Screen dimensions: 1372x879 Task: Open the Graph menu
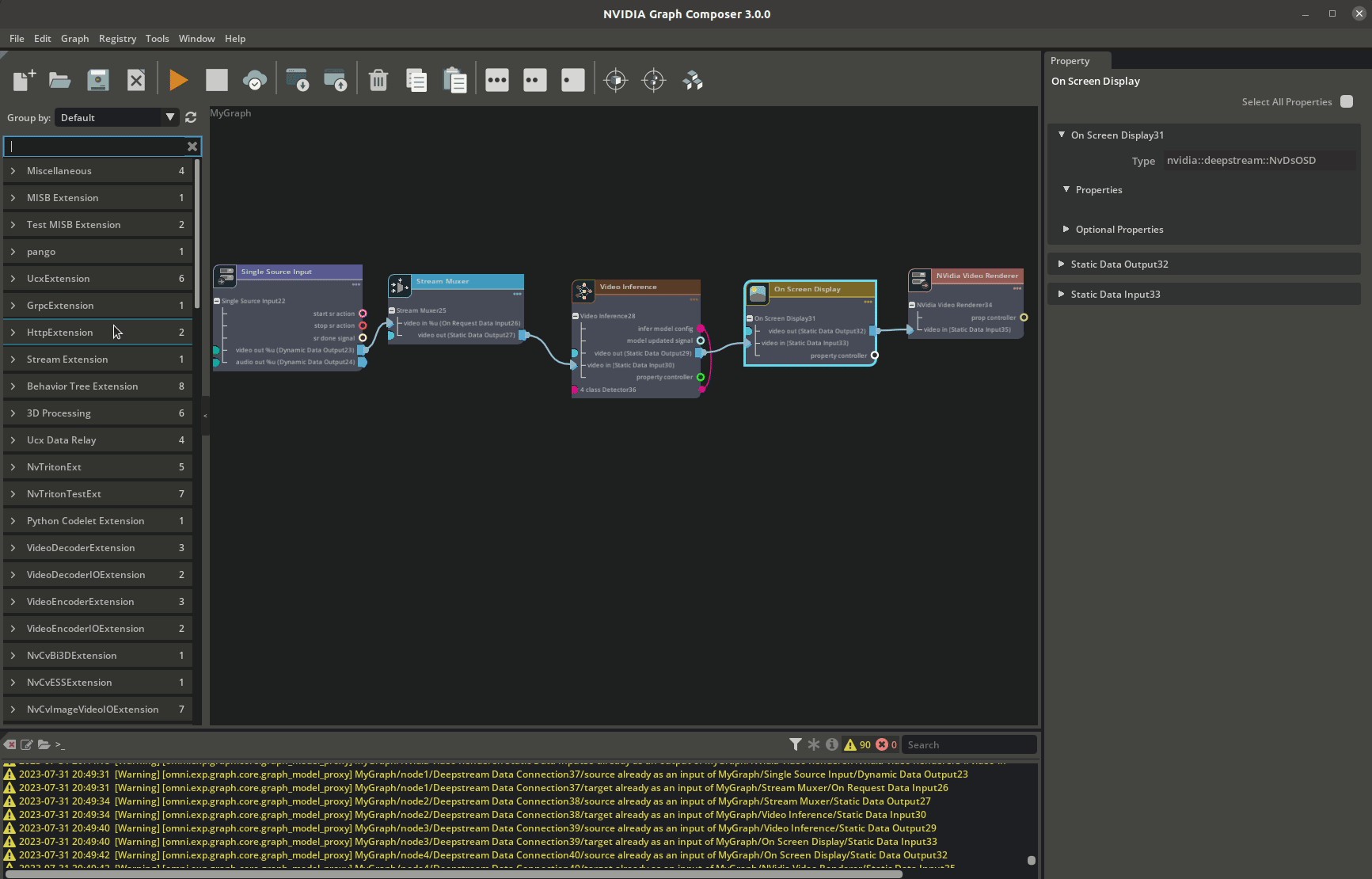75,38
